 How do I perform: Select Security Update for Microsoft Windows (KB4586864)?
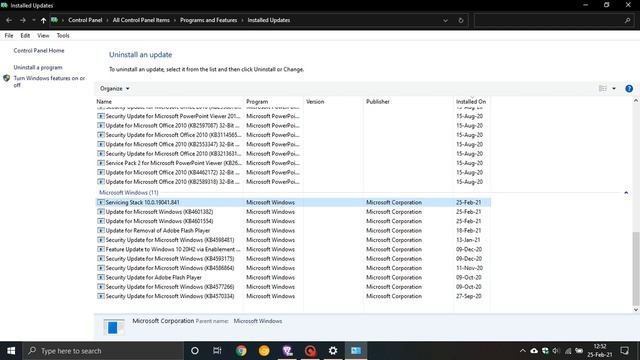[x=293, y=268]
